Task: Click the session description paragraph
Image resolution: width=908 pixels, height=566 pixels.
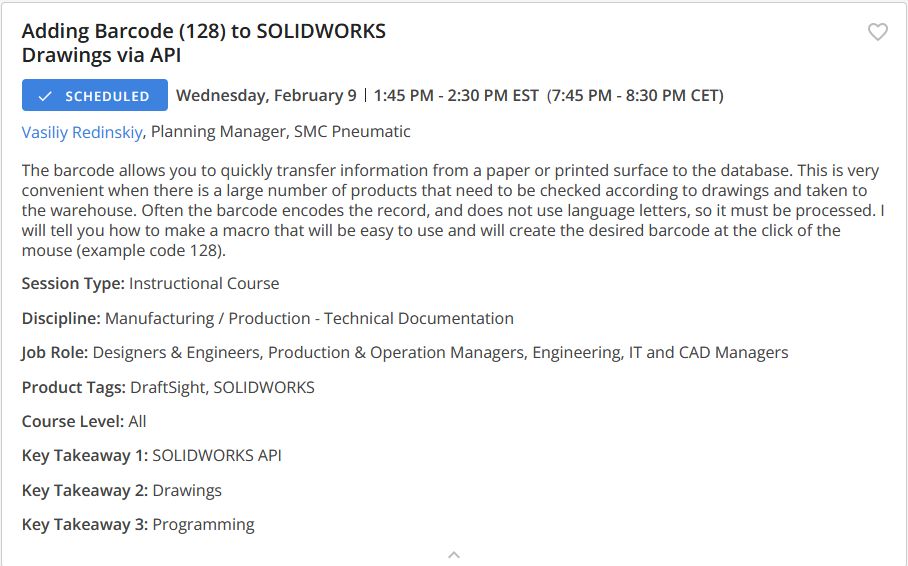Action: click(453, 210)
